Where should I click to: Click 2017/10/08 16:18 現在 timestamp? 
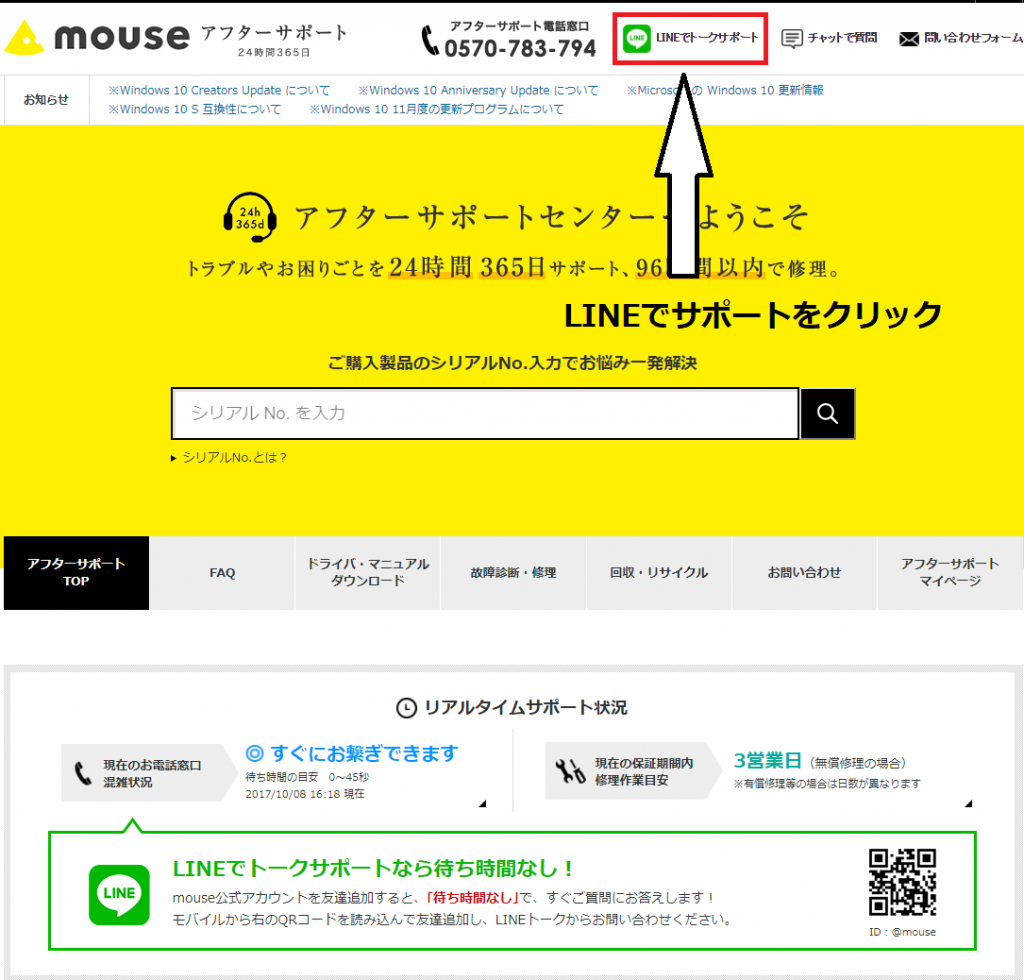(x=305, y=794)
